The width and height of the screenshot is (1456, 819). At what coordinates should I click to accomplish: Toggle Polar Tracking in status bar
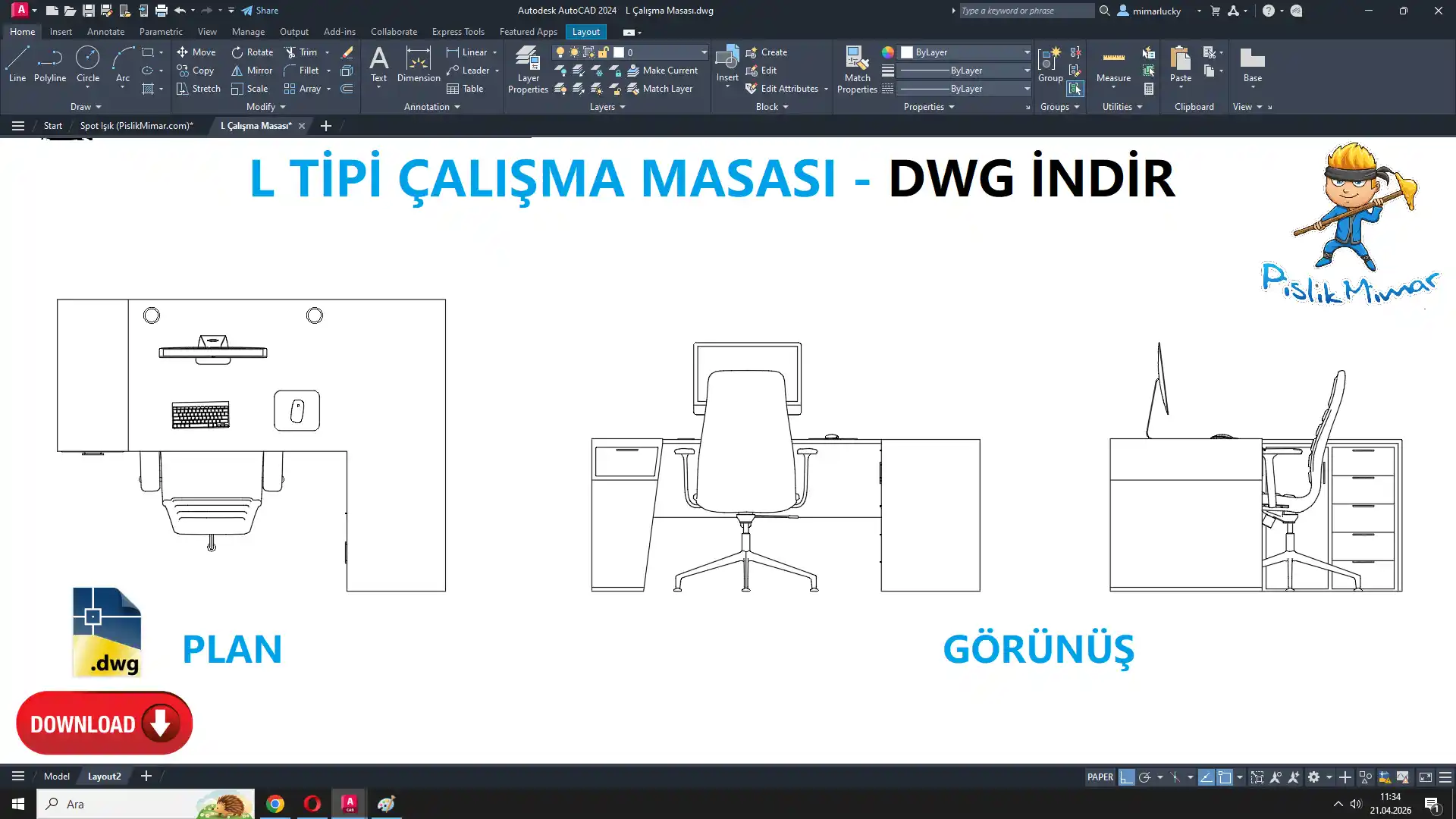pos(1145,777)
